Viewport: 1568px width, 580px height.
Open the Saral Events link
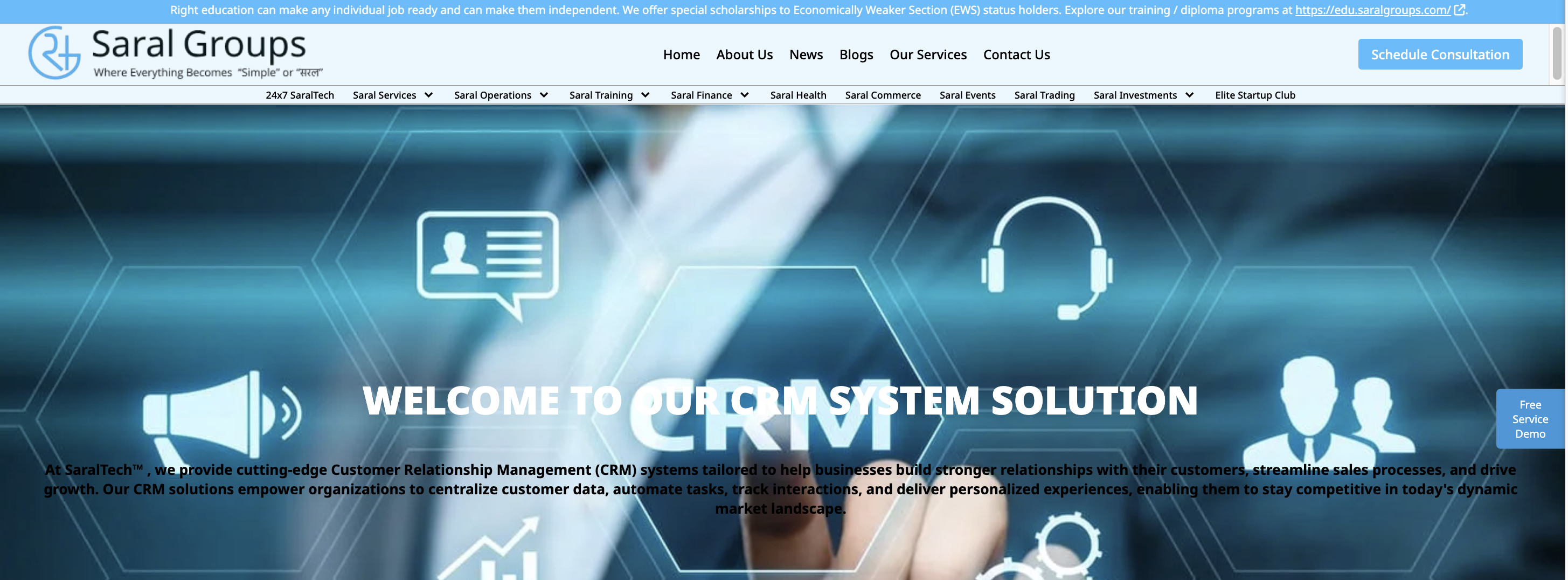click(x=967, y=95)
